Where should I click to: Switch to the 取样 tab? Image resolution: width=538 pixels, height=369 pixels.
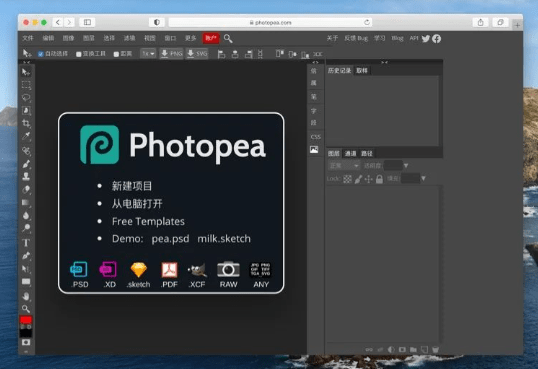pyautogui.click(x=362, y=71)
